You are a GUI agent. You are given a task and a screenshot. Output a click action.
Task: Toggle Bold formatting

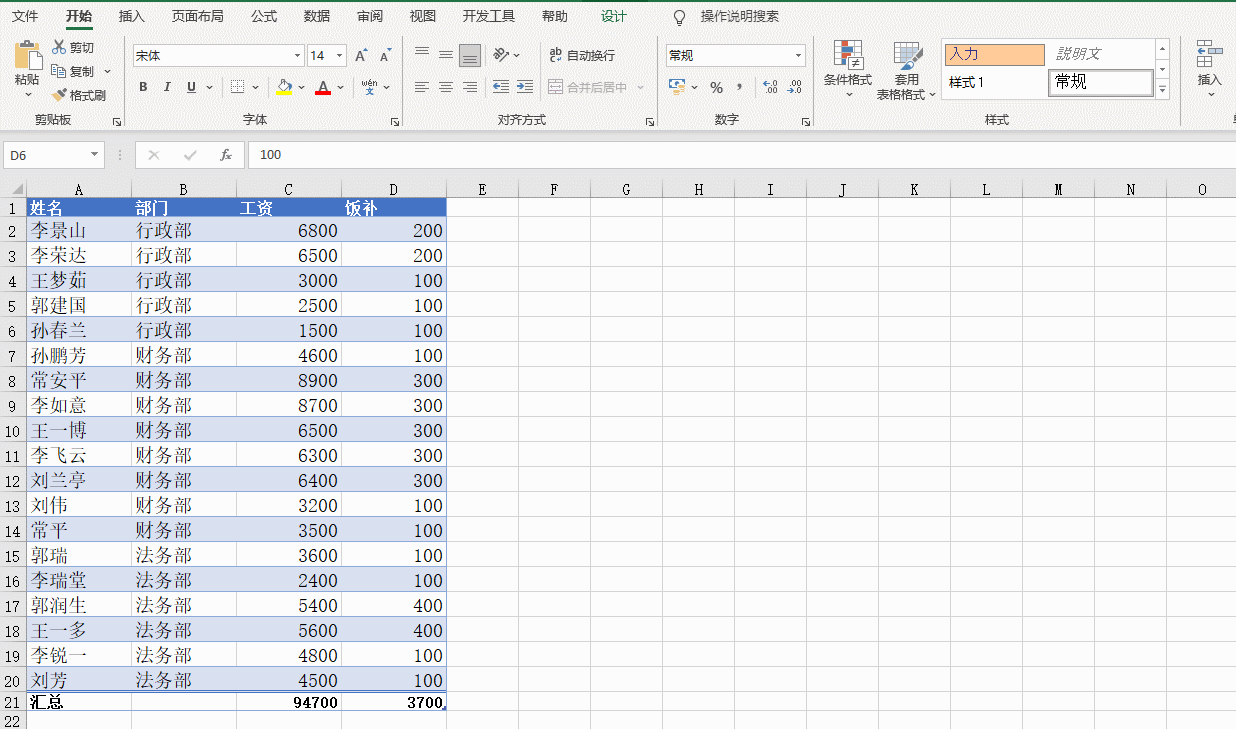click(143, 87)
